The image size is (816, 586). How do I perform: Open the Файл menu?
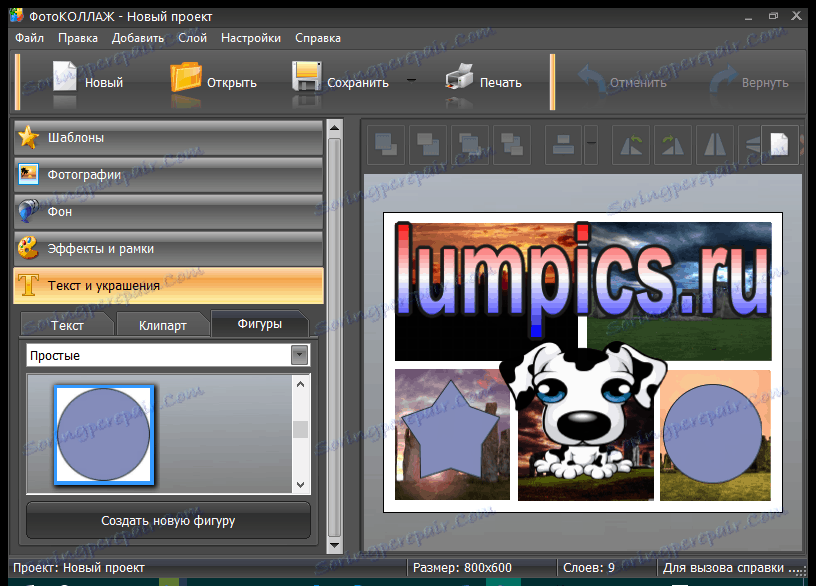pyautogui.click(x=29, y=38)
